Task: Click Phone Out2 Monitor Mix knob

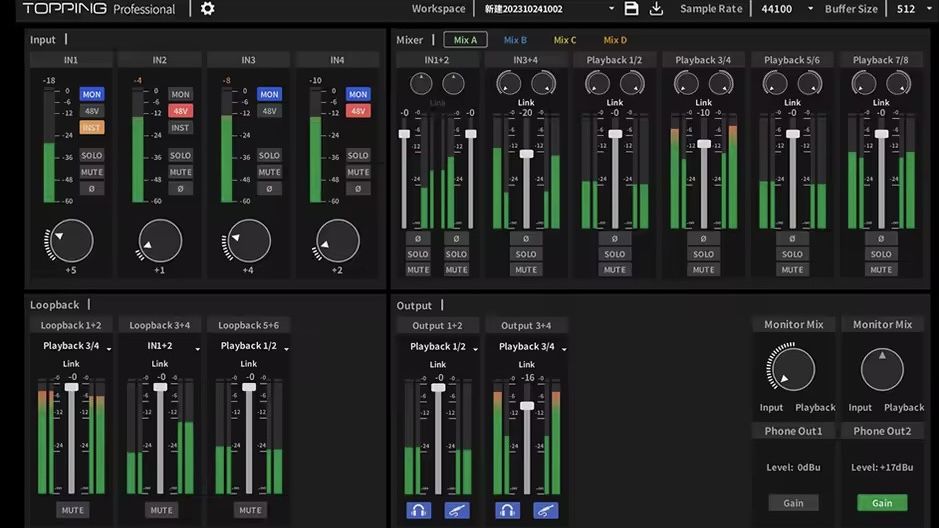Action: click(882, 369)
